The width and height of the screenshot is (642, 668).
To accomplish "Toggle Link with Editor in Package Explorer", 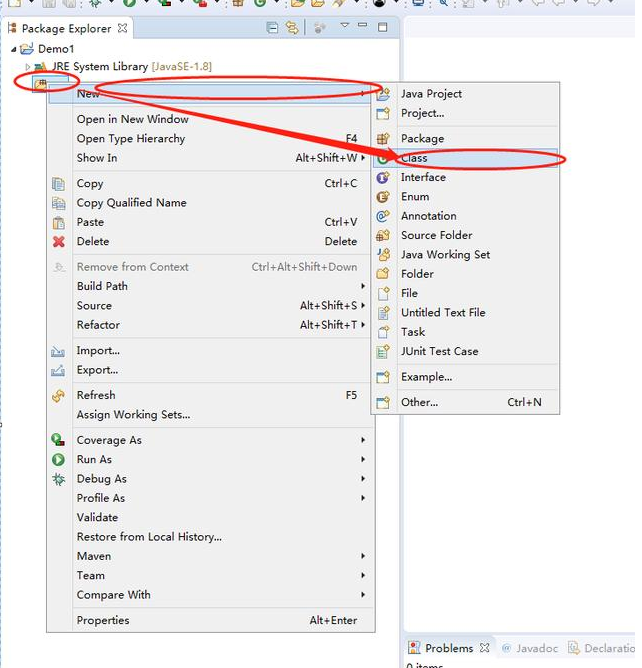I will 292,28.
